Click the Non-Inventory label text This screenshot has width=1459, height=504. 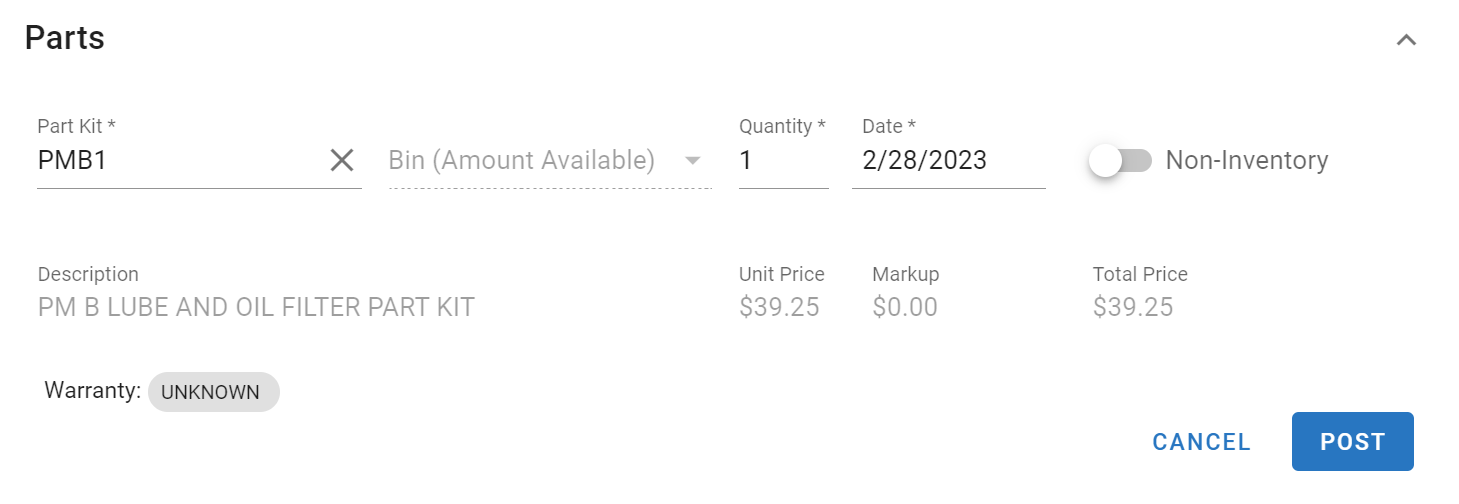(x=1246, y=160)
